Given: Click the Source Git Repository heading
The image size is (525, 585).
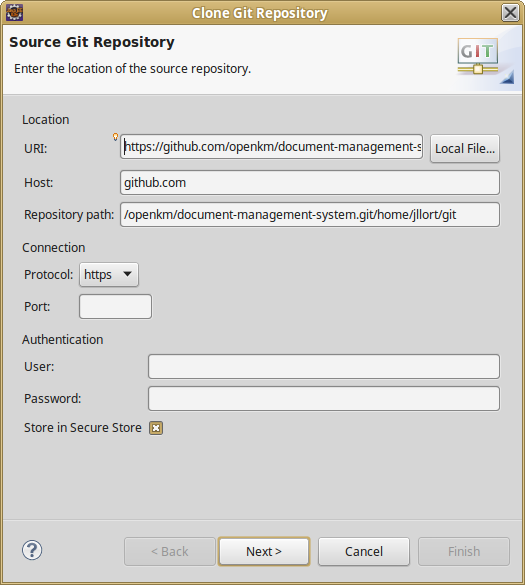Looking at the screenshot, I should pyautogui.click(x=92, y=42).
